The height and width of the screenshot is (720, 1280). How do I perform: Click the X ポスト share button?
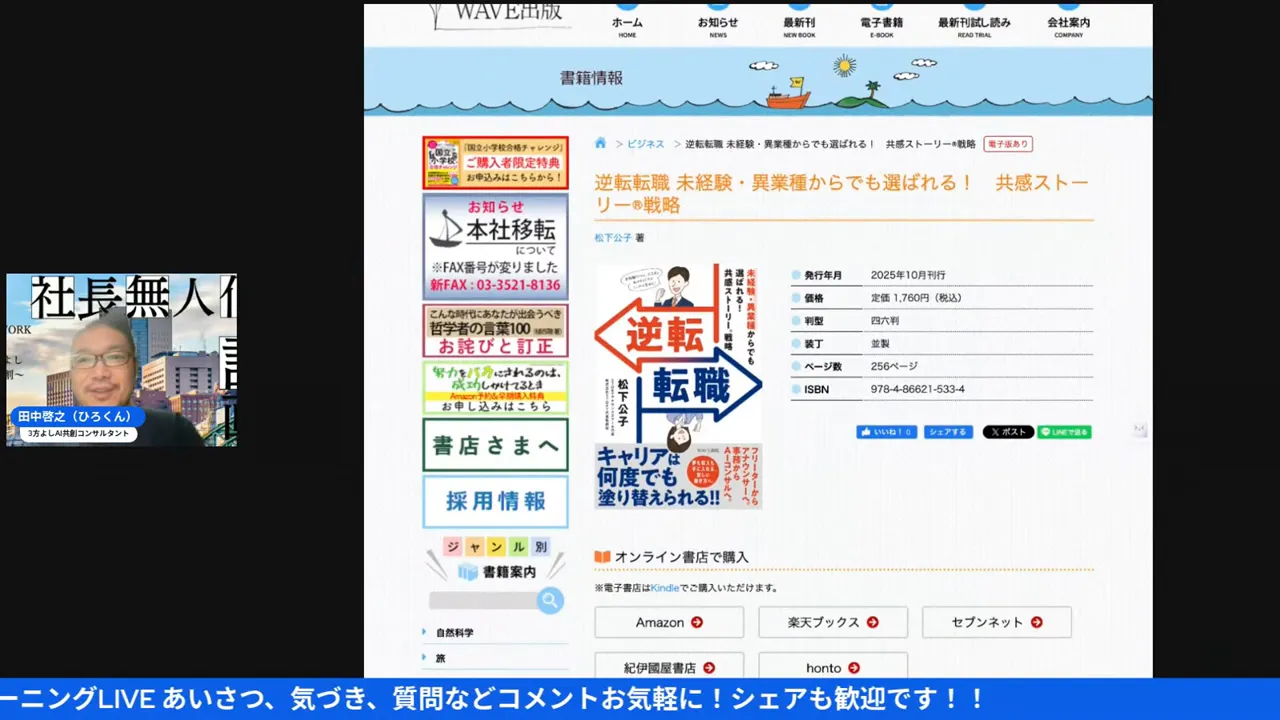1008,432
